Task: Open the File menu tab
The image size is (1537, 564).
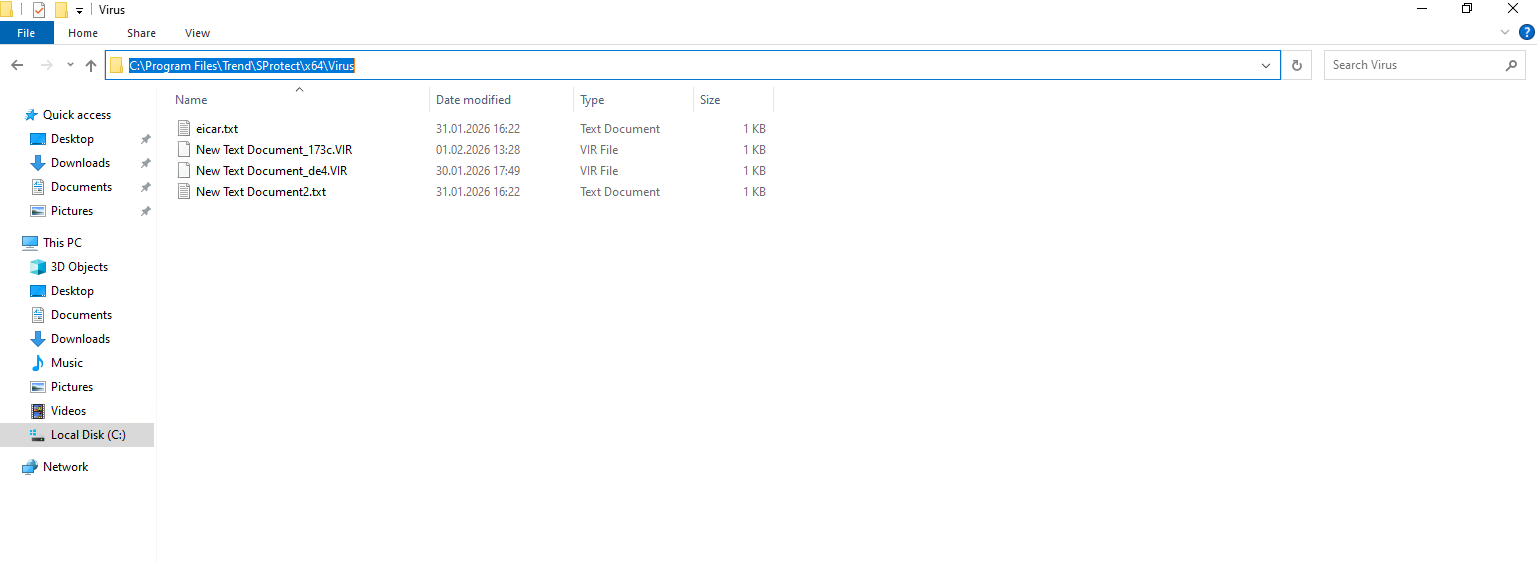Action: [x=26, y=33]
